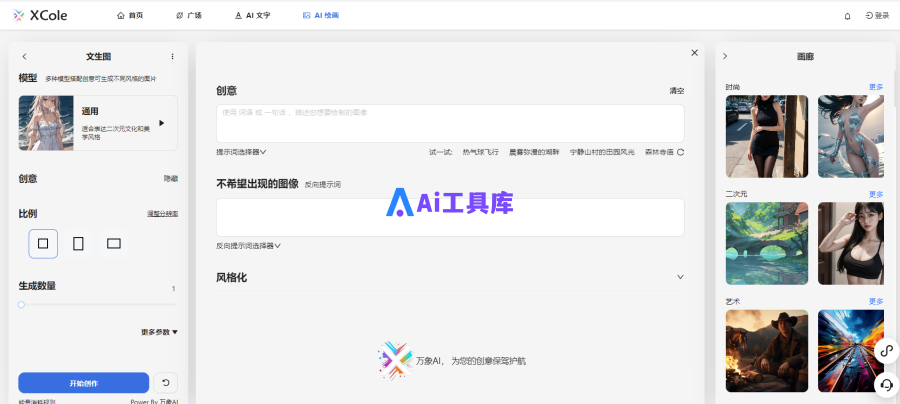The image size is (900, 404).
Task: Refresh the prompt suggestions
Action: [681, 152]
